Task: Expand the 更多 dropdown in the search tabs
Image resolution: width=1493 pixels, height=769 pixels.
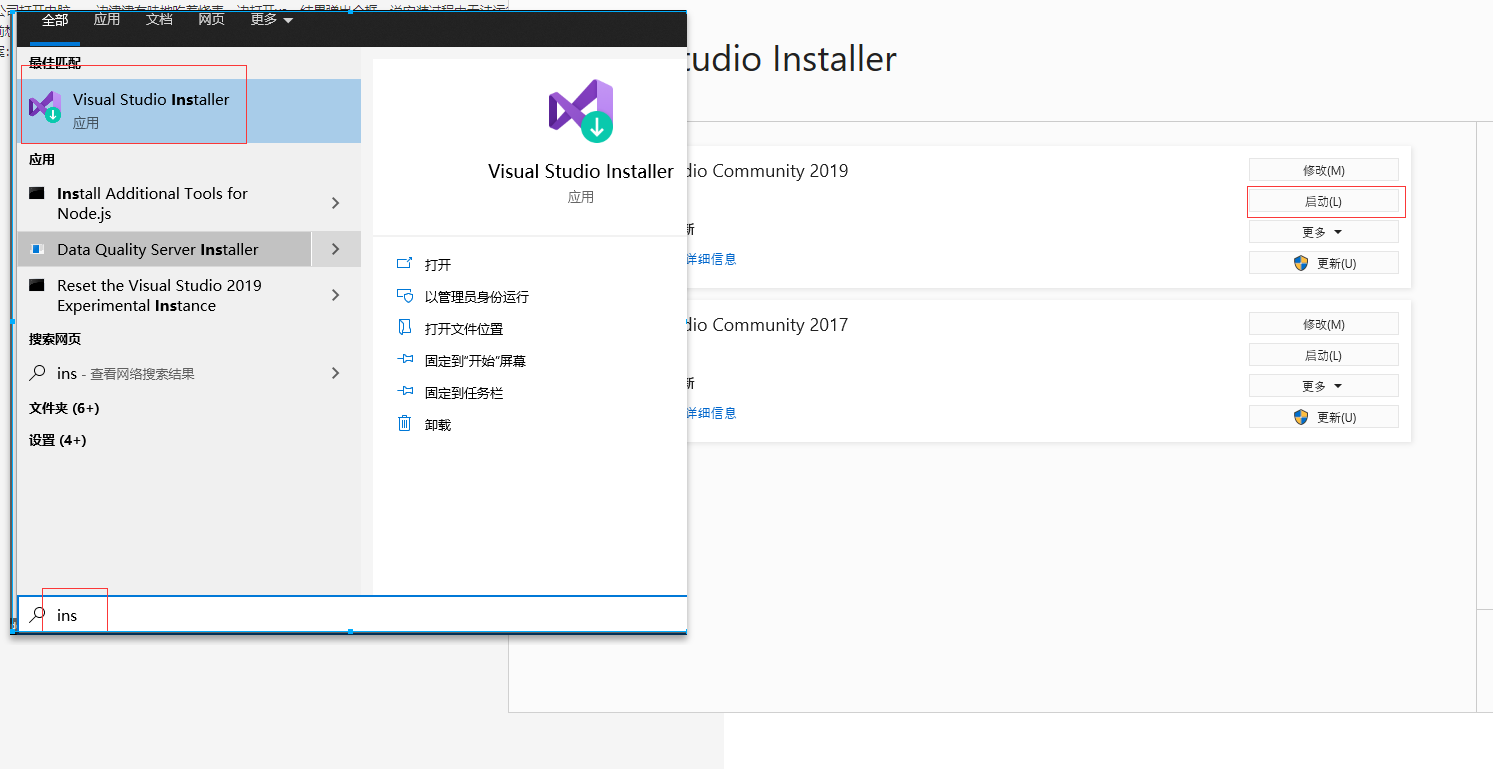Action: coord(270,19)
